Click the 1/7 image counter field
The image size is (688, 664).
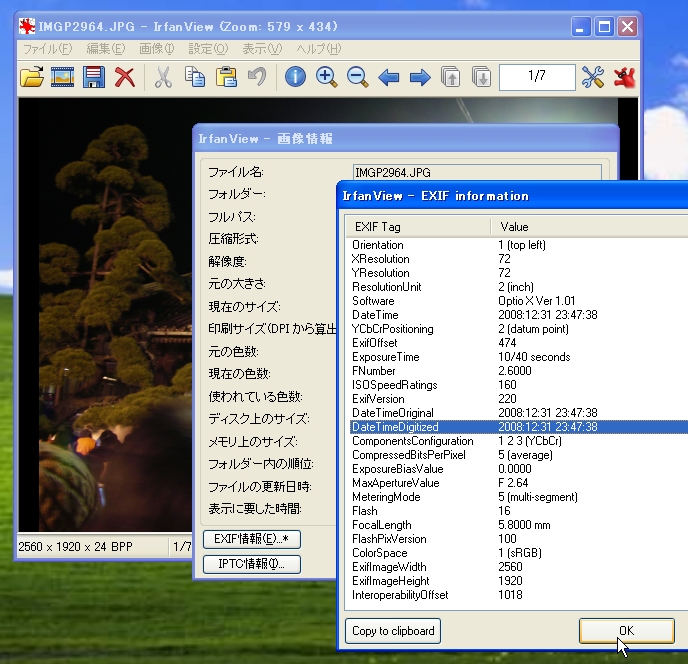tap(537, 77)
